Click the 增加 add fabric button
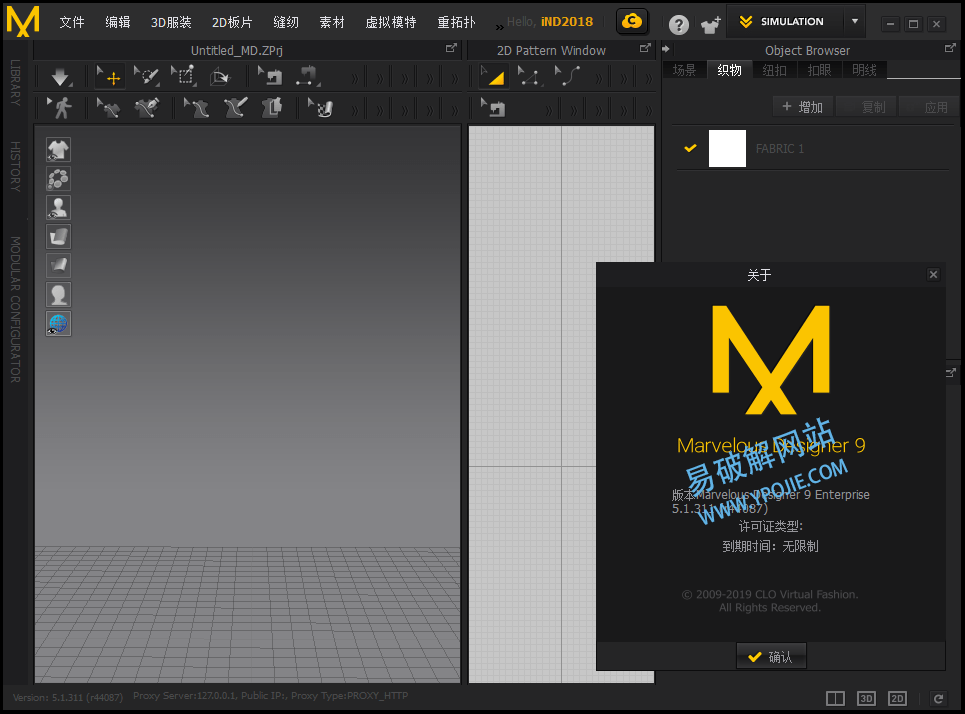 pos(803,107)
